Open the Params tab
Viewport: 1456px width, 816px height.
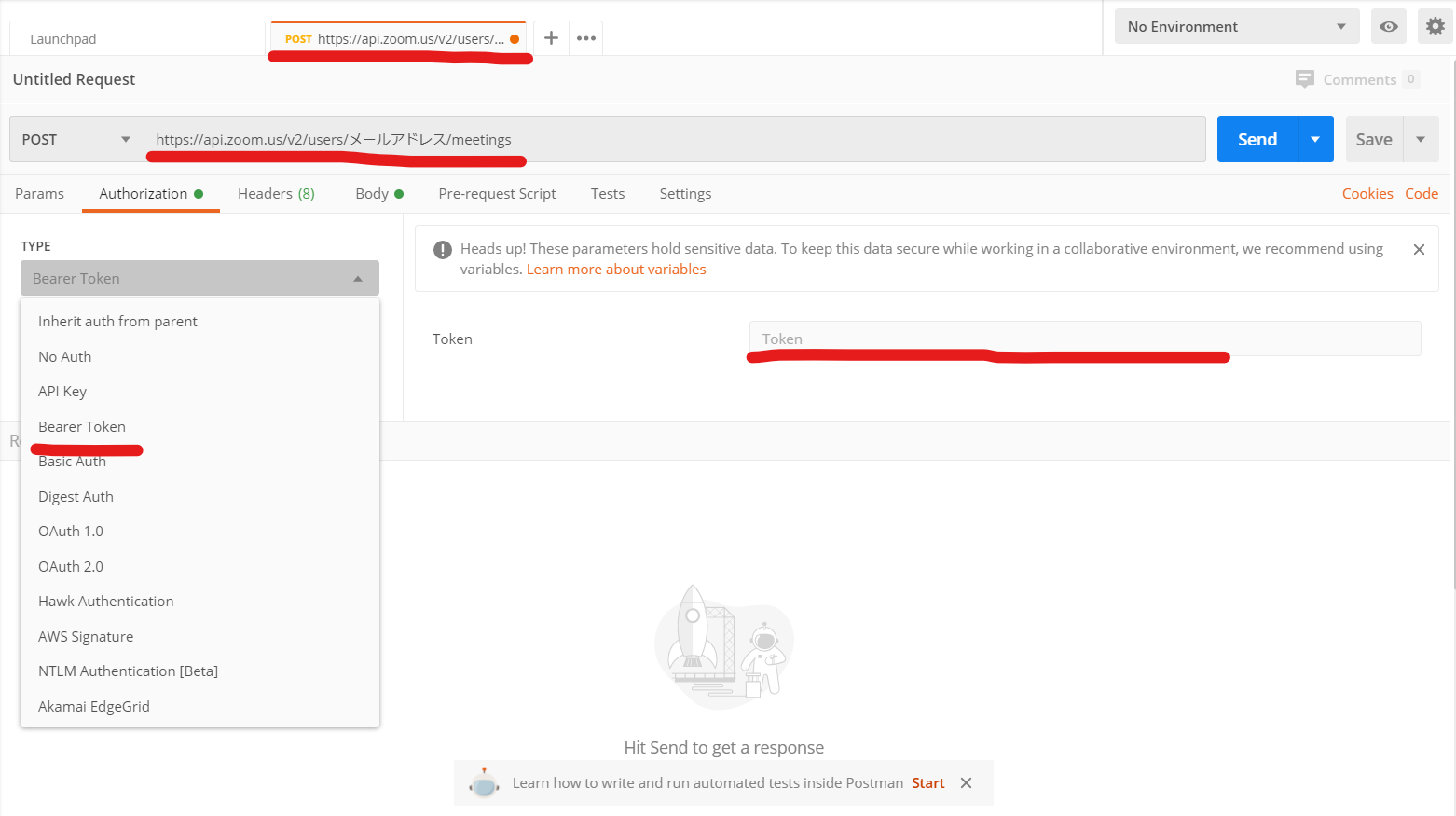pyautogui.click(x=39, y=193)
